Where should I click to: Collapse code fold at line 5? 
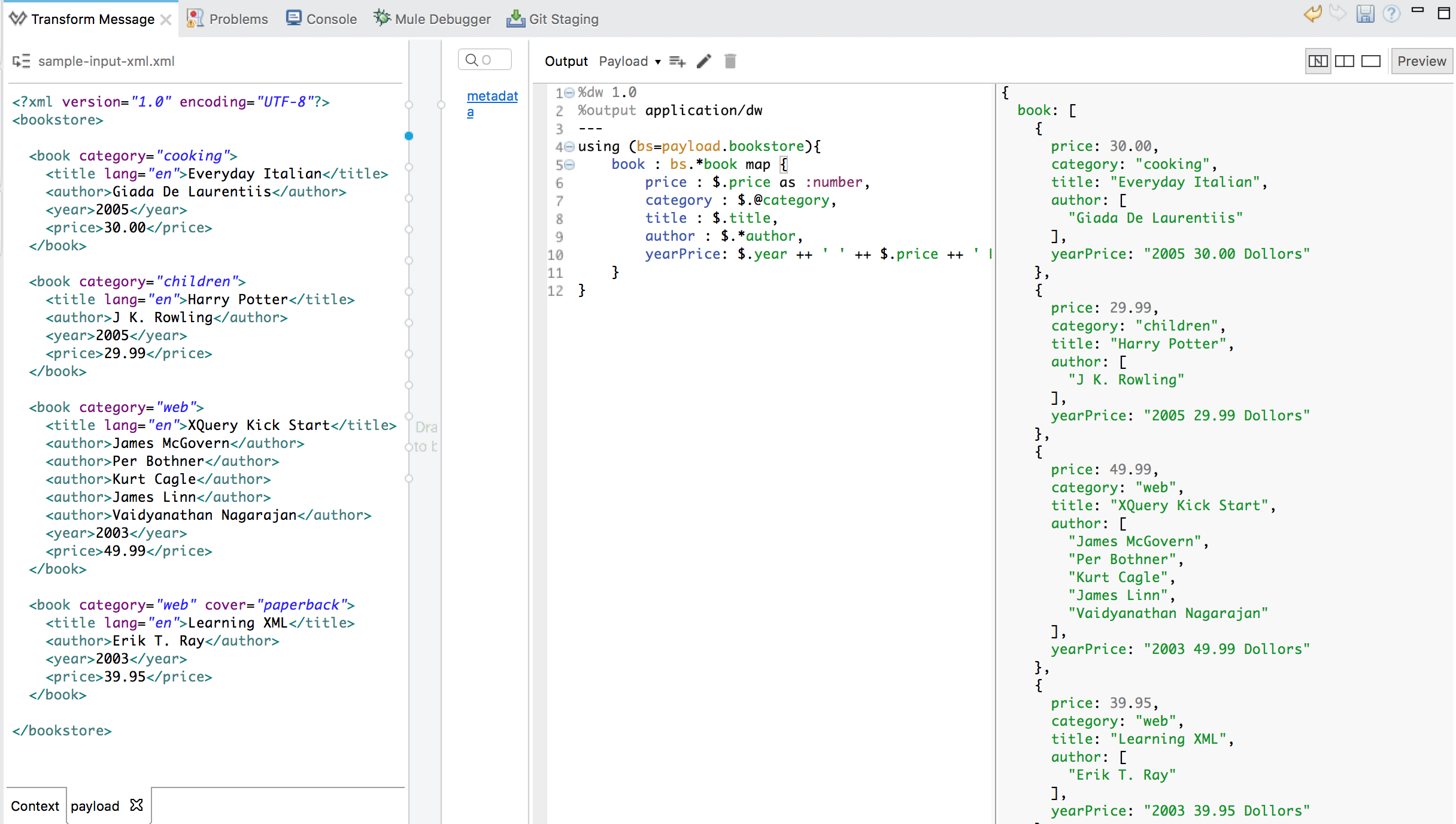click(569, 165)
